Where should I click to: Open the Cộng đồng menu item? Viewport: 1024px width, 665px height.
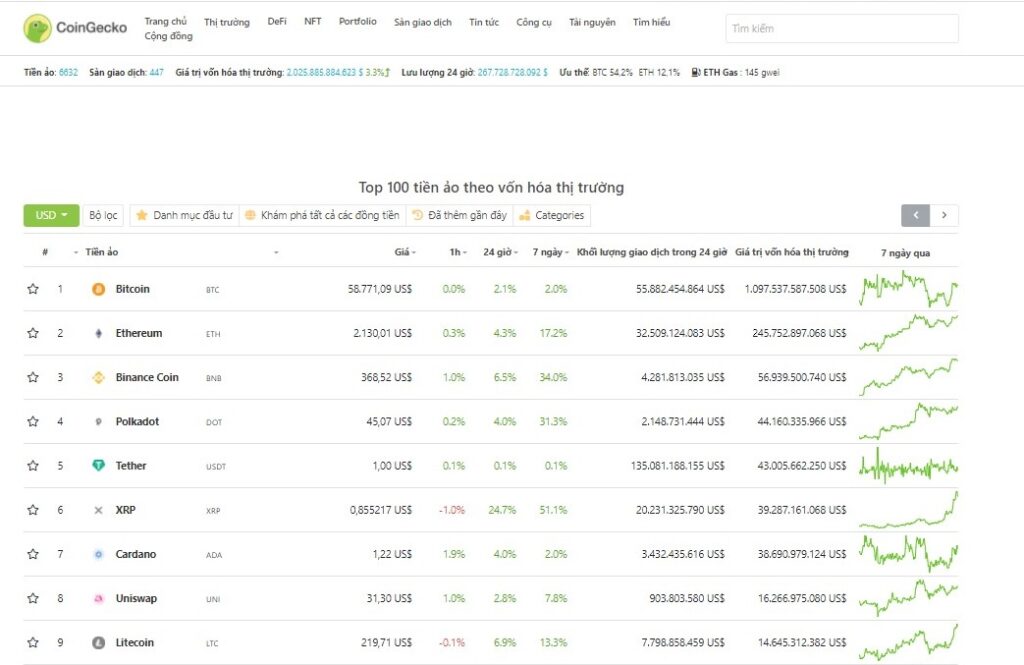tap(168, 36)
